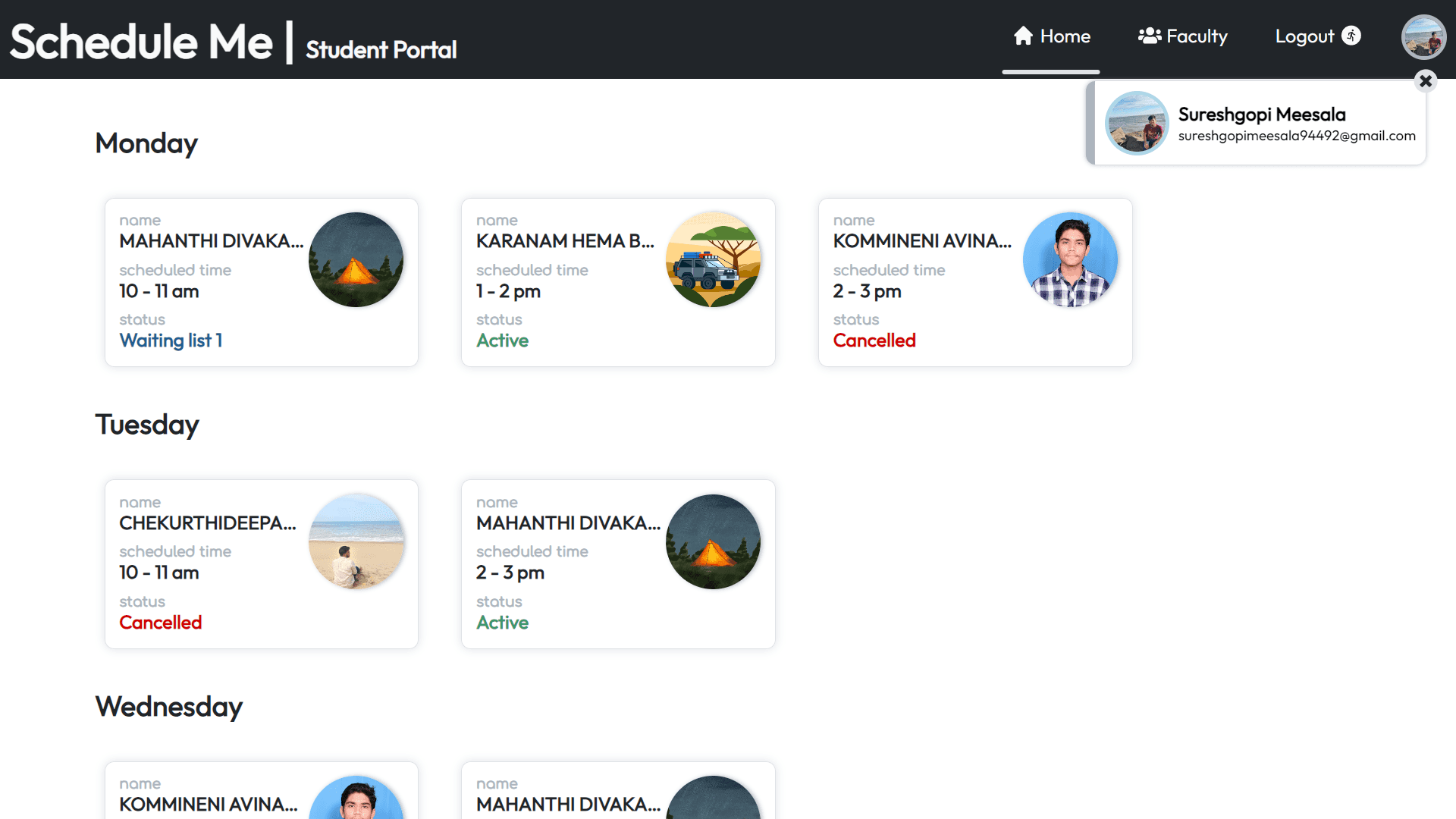
Task: Click the Karanam Hema jeep safari avatar
Action: tap(713, 259)
